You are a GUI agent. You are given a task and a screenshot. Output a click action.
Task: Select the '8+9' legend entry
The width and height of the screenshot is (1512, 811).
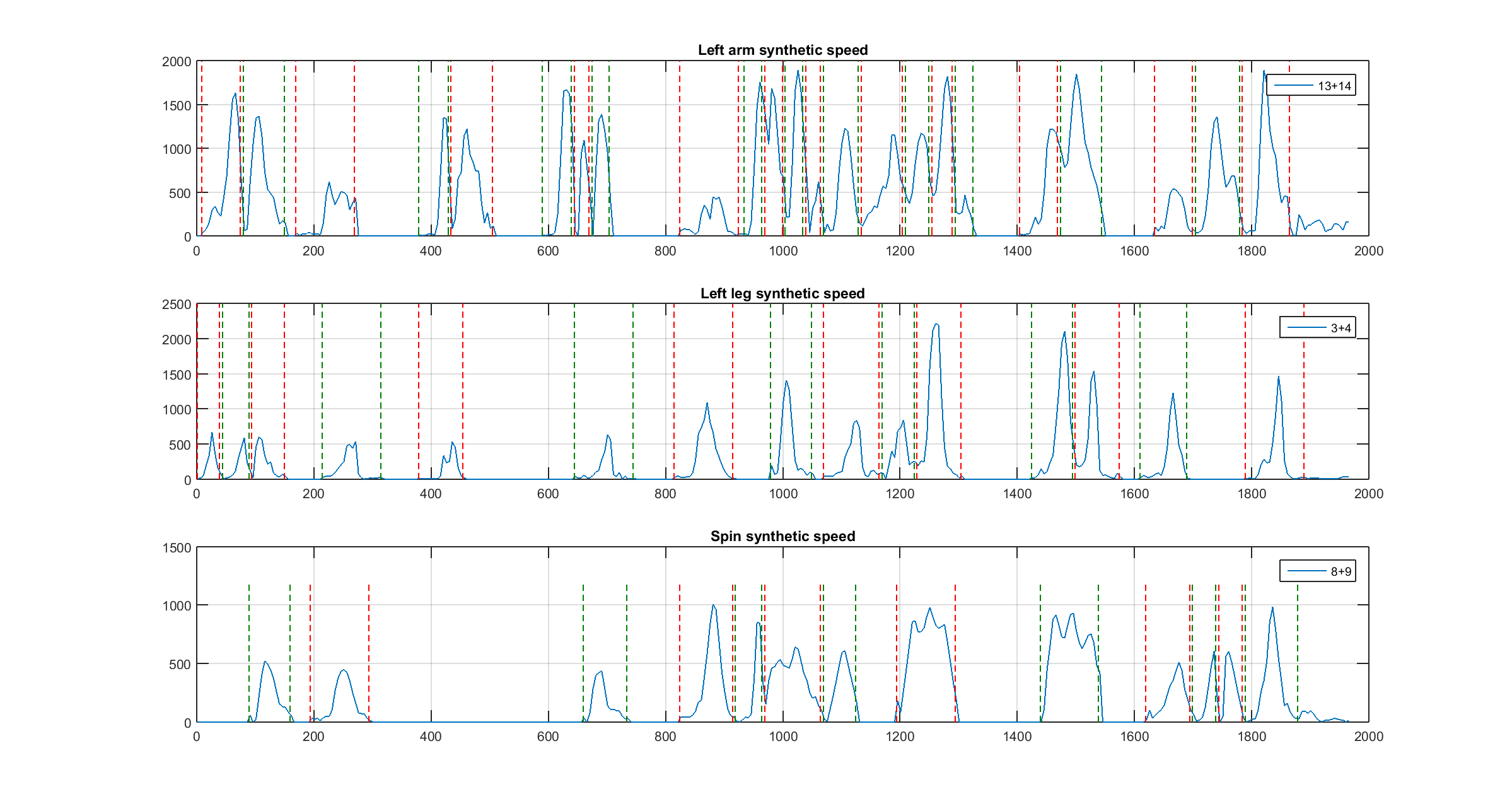(x=1318, y=571)
